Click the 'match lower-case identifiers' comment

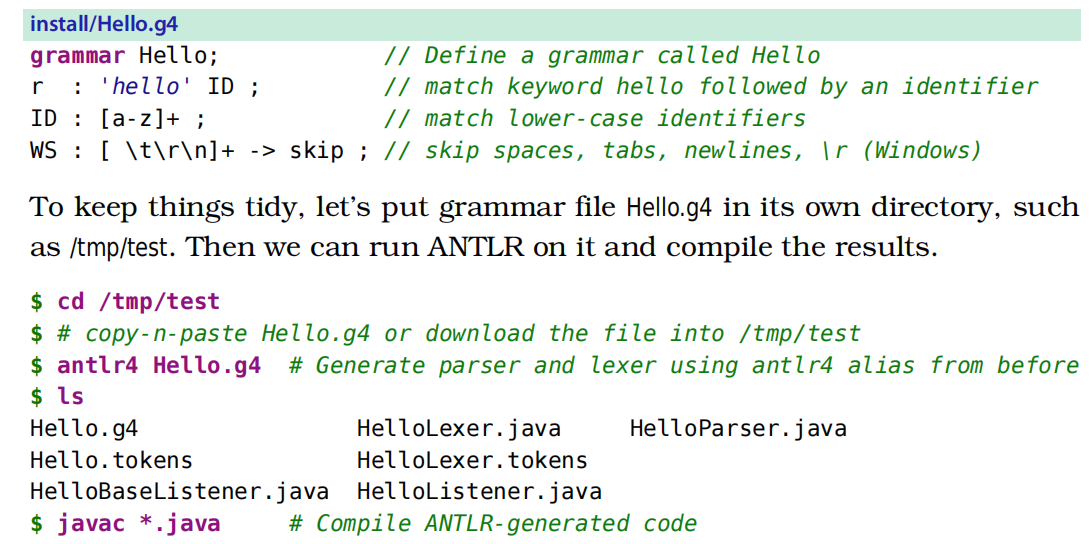click(x=595, y=119)
